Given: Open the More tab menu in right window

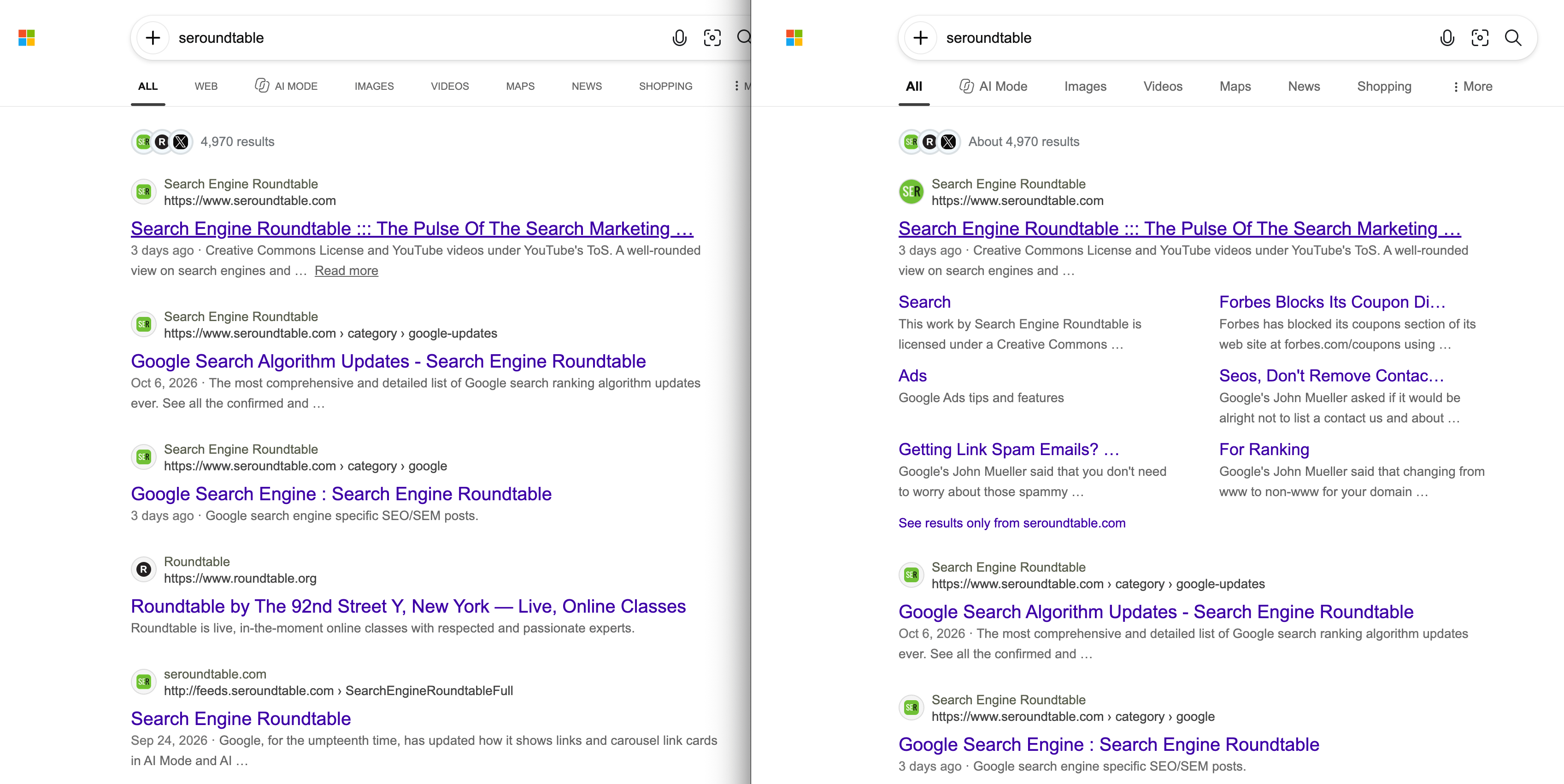Looking at the screenshot, I should tap(1472, 86).
